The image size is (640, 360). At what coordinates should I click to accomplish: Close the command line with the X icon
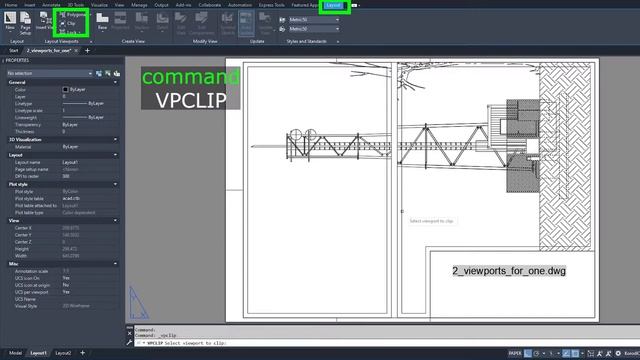click(129, 333)
